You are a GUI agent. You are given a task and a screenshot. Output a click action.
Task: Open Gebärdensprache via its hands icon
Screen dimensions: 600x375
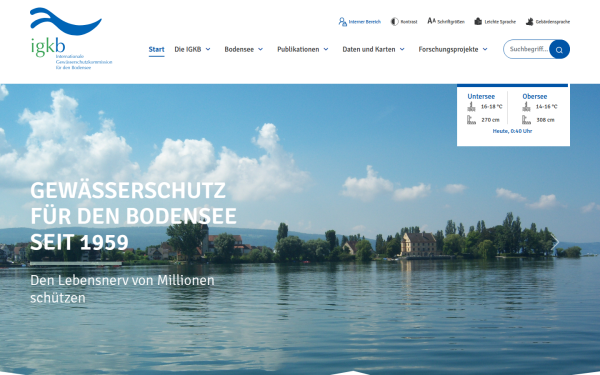pos(529,22)
